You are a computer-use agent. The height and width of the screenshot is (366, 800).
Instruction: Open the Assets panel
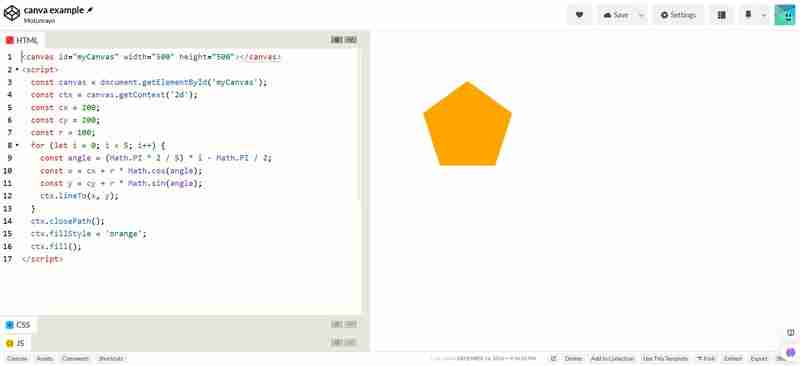pyautogui.click(x=45, y=358)
